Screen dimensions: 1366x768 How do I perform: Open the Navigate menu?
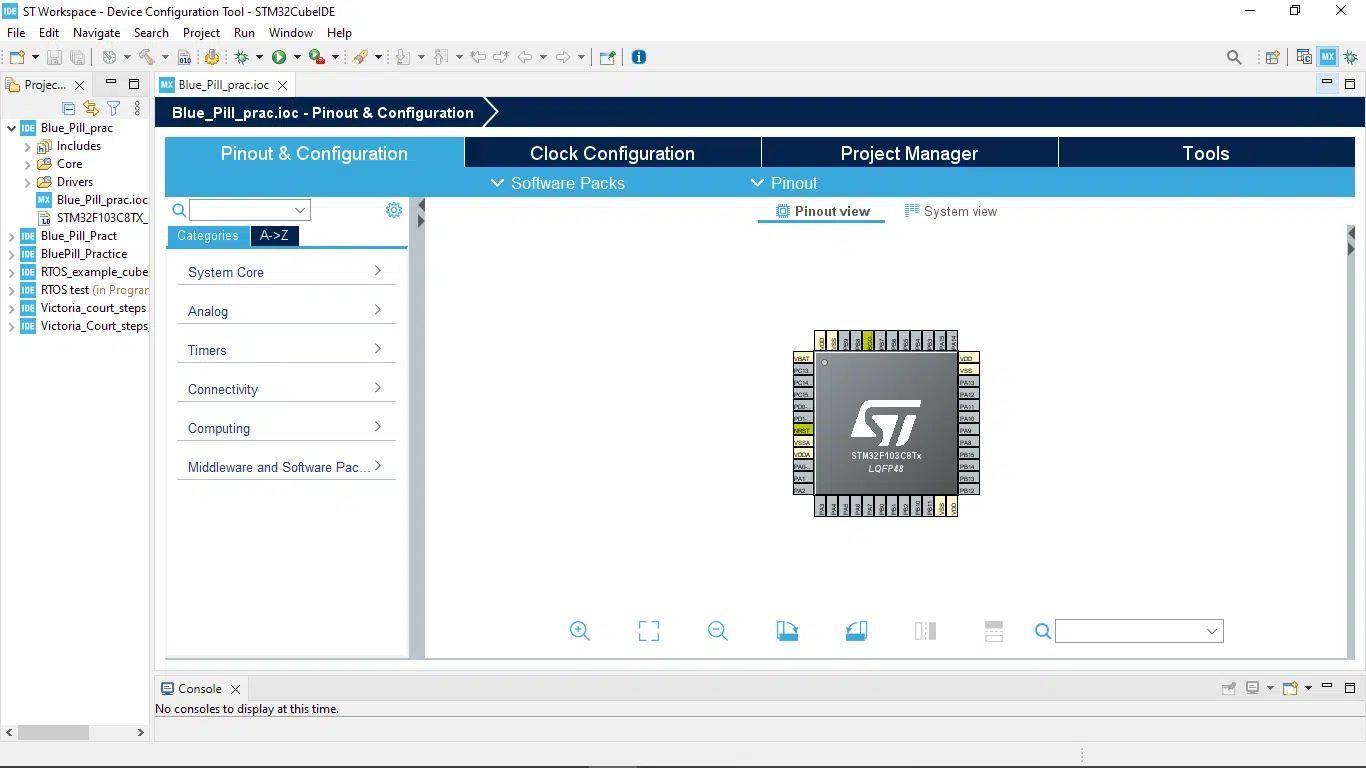coord(96,33)
